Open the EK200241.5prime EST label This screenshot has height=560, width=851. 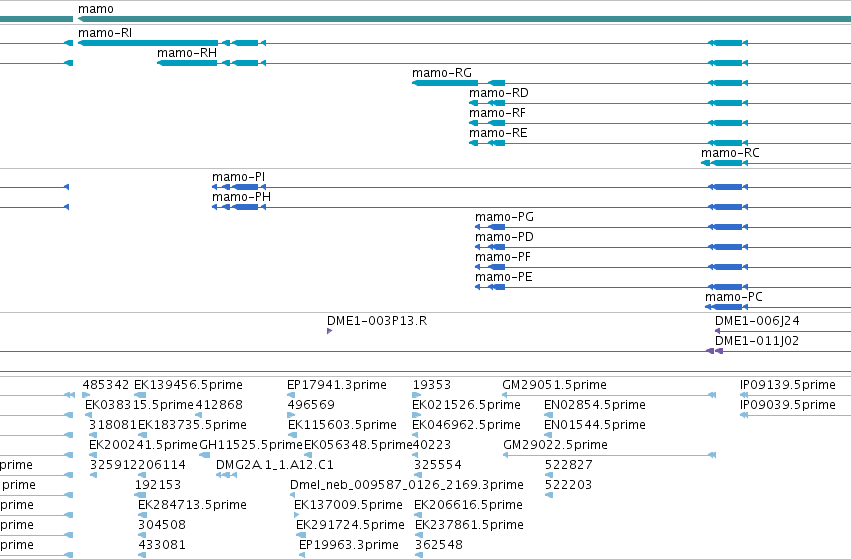coord(143,446)
